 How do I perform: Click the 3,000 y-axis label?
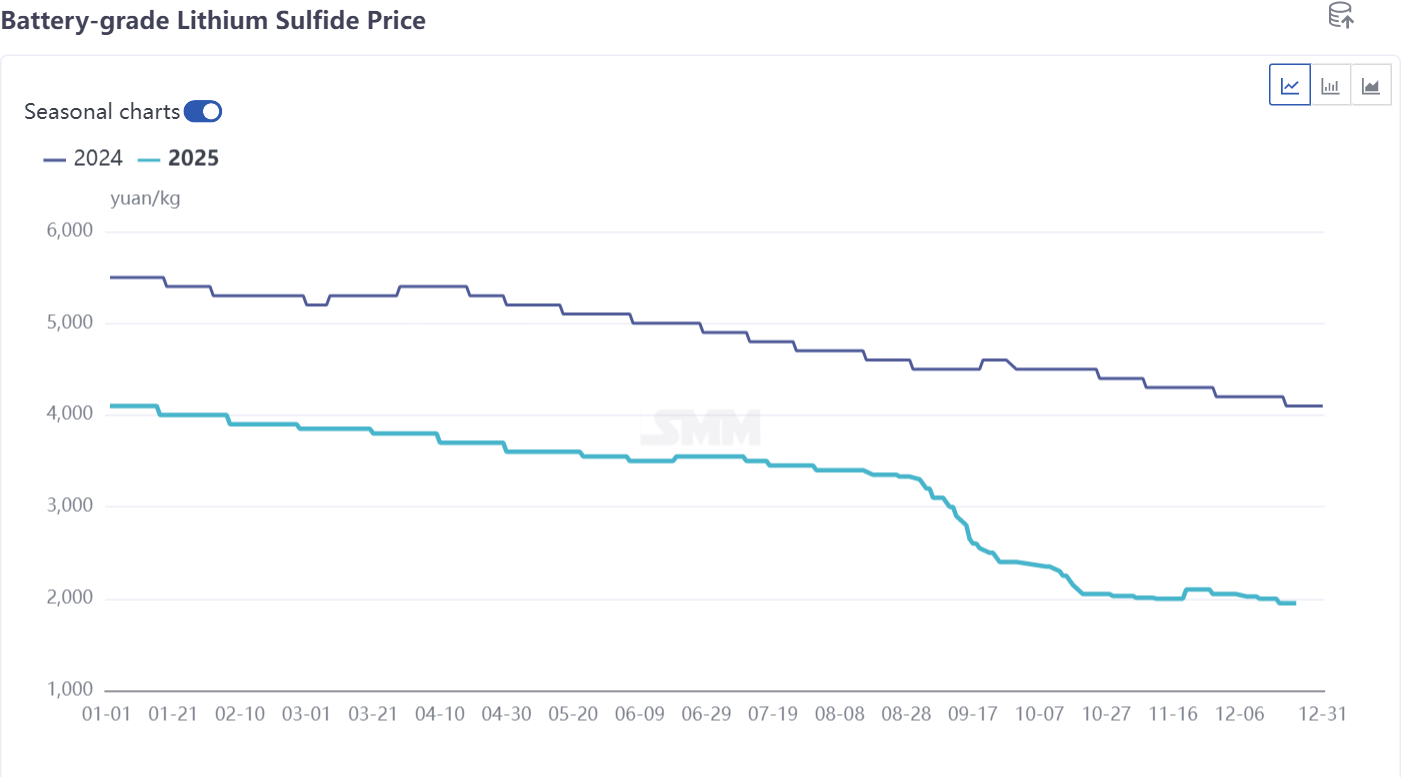[71, 506]
